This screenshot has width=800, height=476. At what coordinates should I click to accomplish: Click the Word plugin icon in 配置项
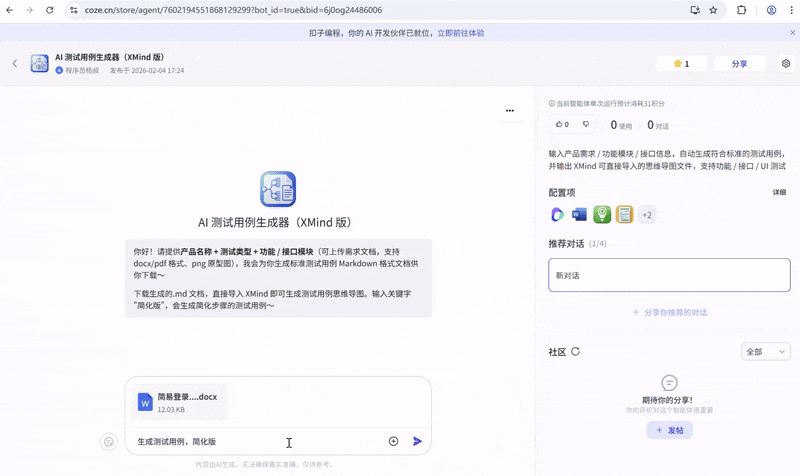click(579, 215)
